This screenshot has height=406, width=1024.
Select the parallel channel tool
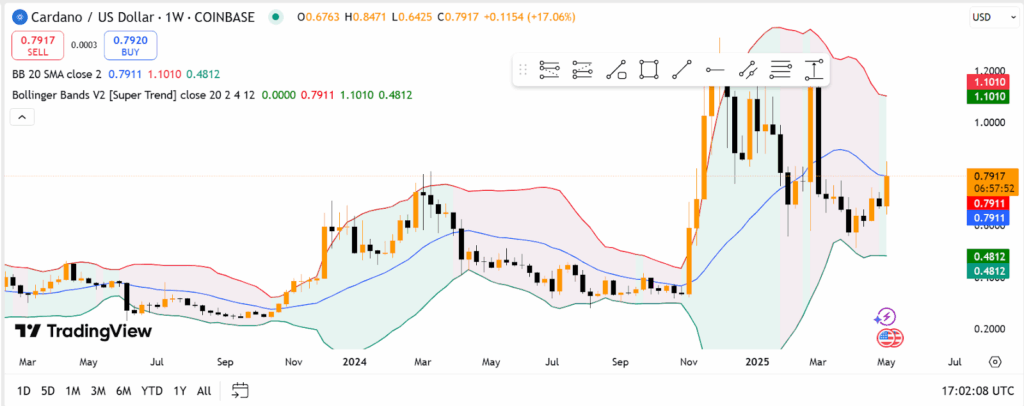tap(748, 69)
